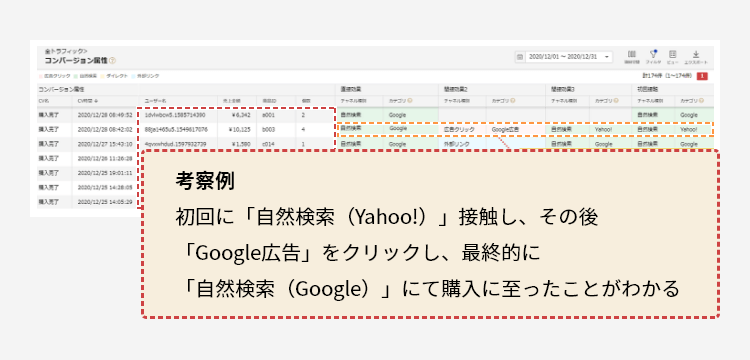Viewport: 750px width, 360px height.
Task: Click 購入完了 in the 2020/12/28 08:49:52 row
Action: 48,115
